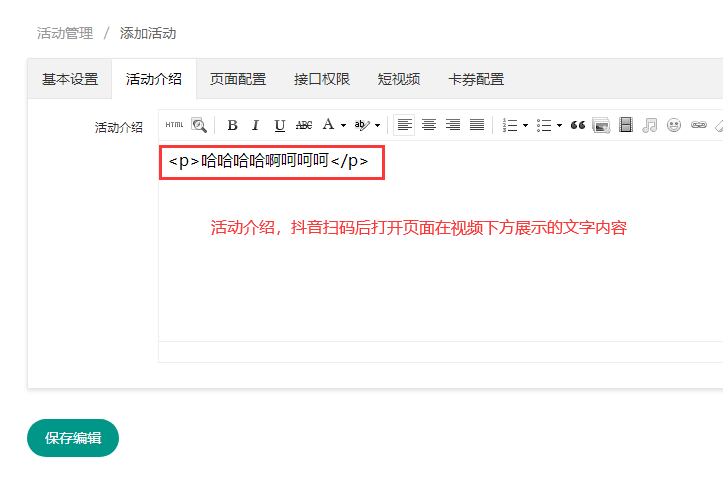
Task: Switch to the 基本设置 tab
Action: point(70,79)
